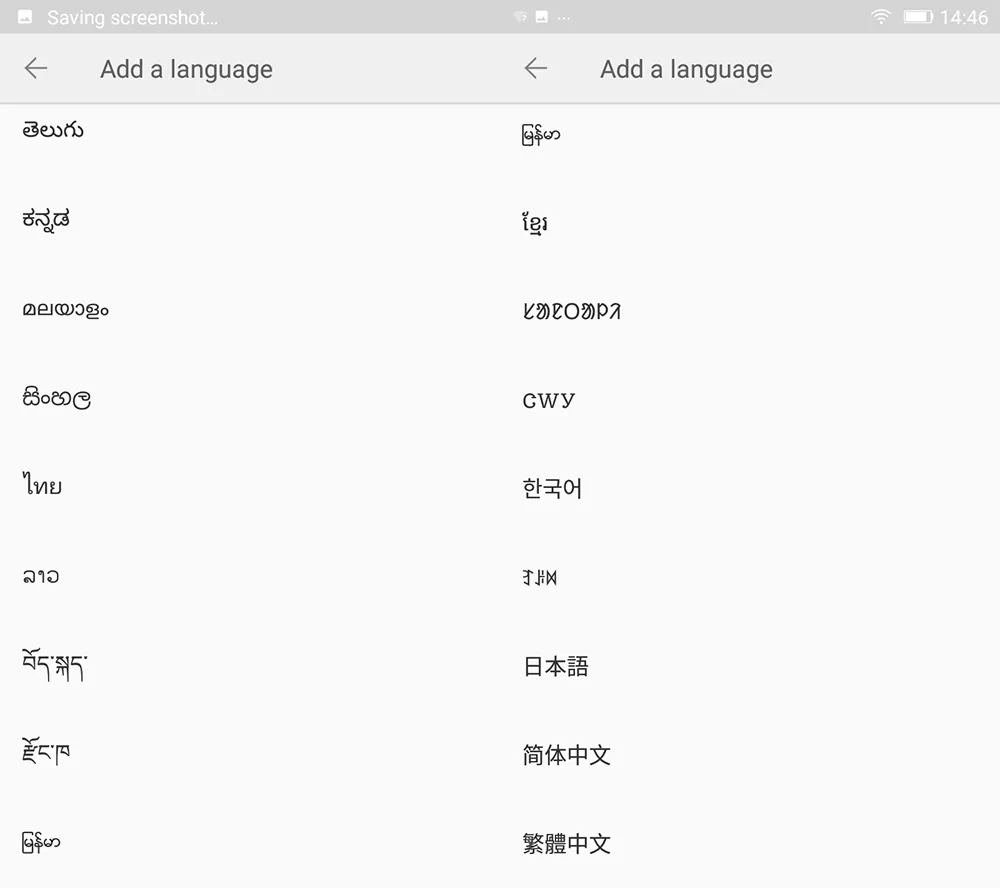Tap back arrow in right Add a language panel
This screenshot has height=888, width=1000.
click(x=536, y=68)
